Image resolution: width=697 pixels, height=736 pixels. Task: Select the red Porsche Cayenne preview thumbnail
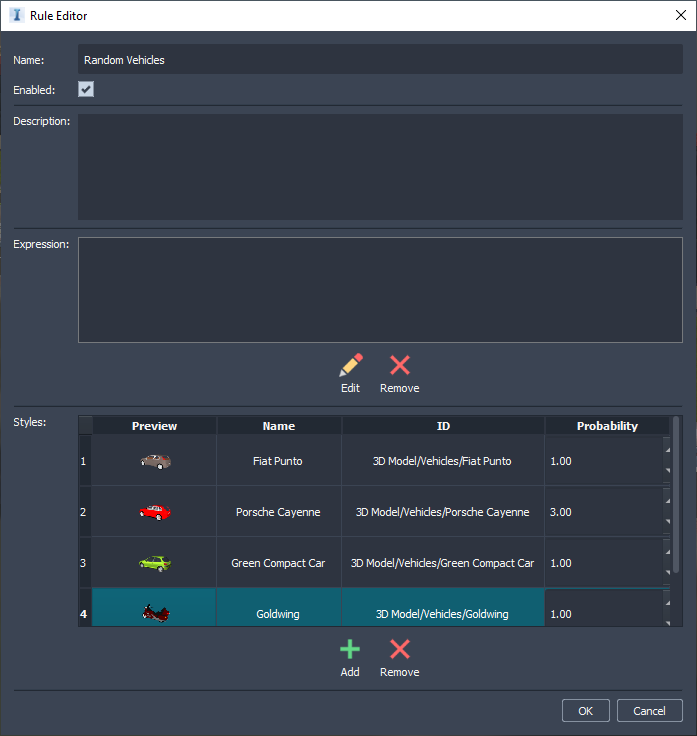click(x=155, y=512)
